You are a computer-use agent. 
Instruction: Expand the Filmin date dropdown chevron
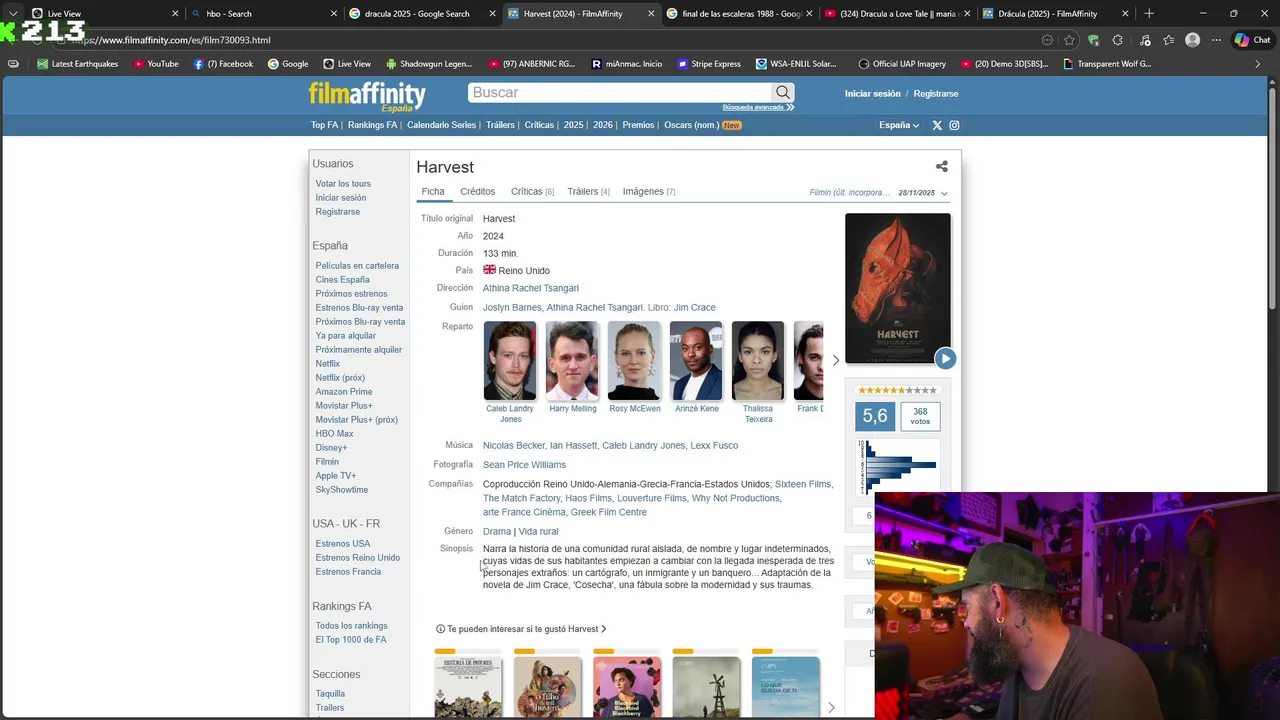coord(944,193)
